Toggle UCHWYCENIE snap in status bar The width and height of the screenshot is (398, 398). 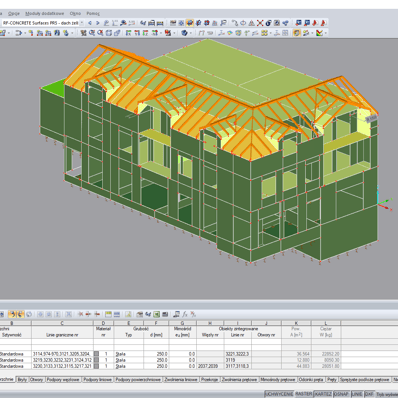[279, 394]
